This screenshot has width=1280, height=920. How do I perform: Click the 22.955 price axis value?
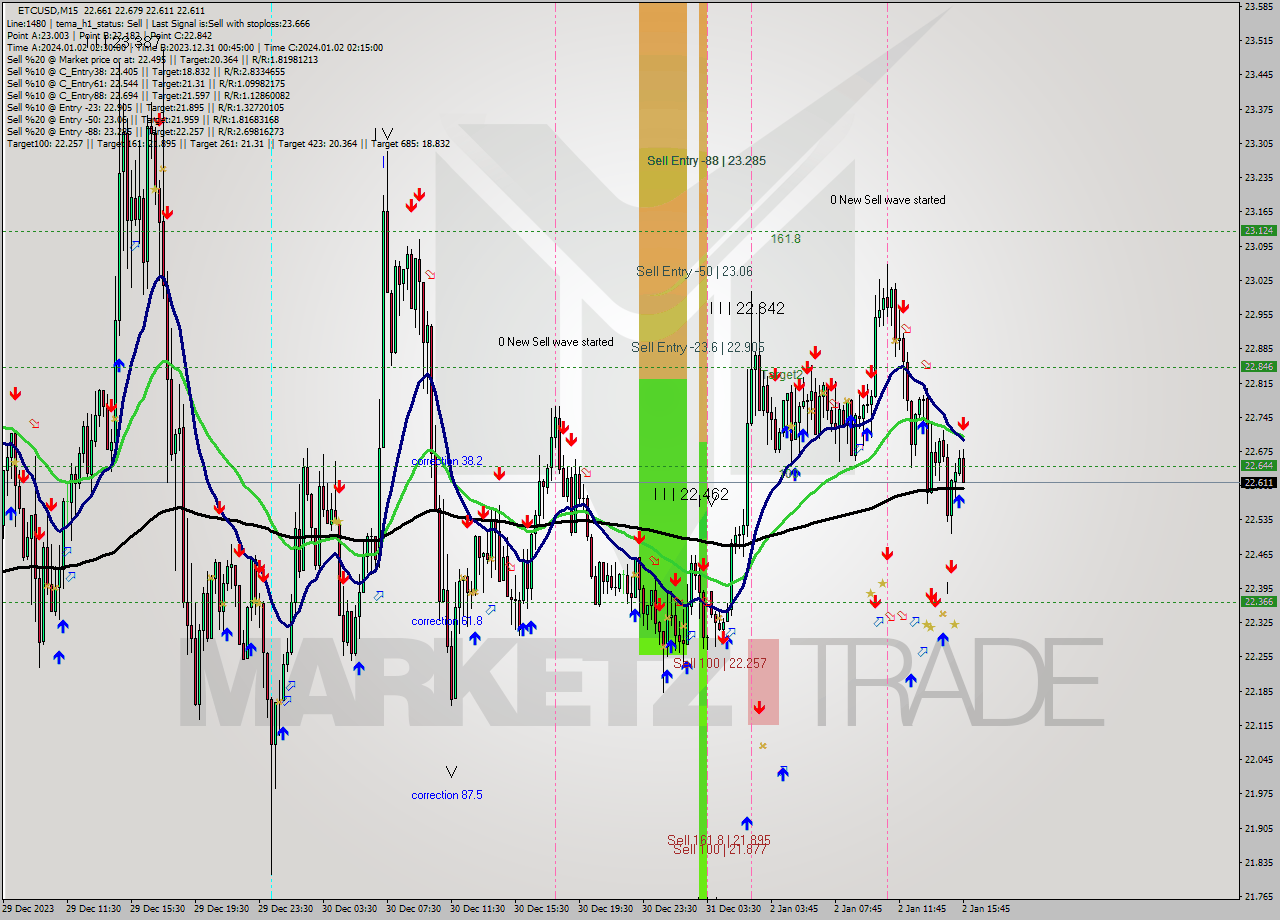click(1258, 314)
